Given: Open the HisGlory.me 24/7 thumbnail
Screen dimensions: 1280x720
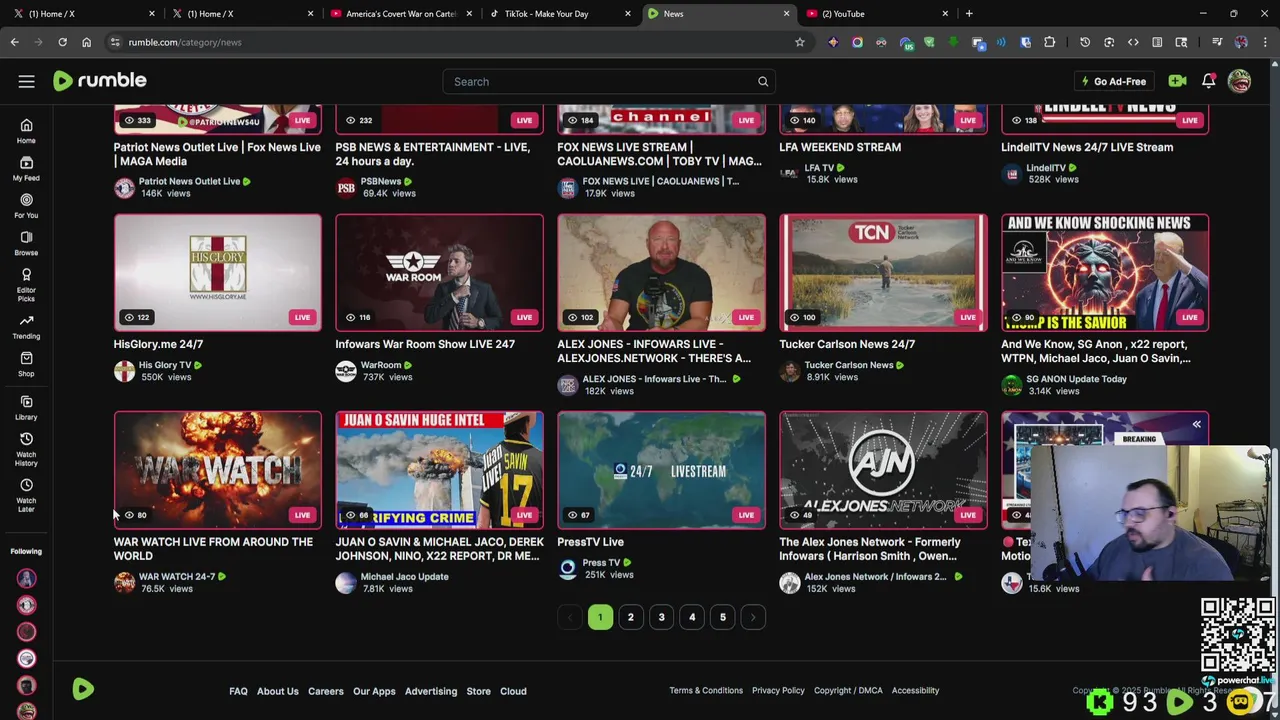Looking at the screenshot, I should [x=218, y=272].
